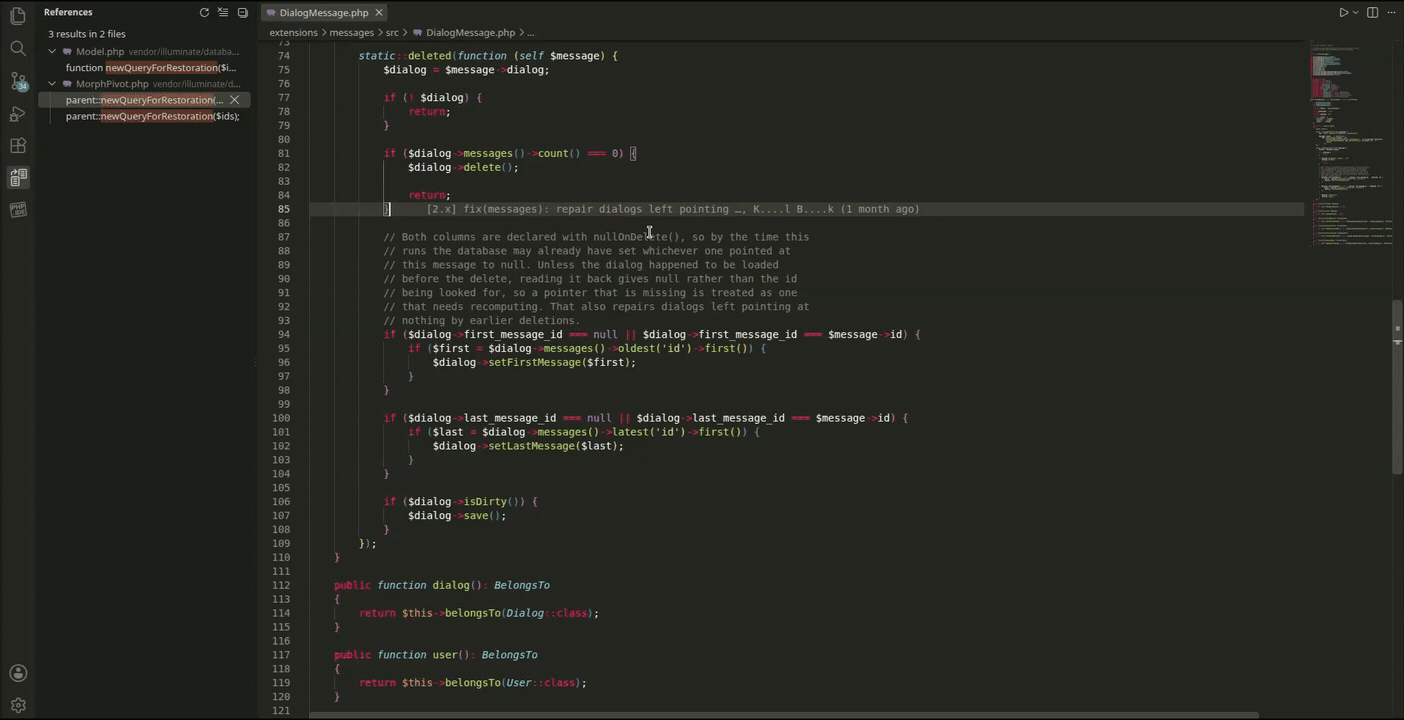Dismiss the highlighted MorphPivot reference entry

(234, 100)
